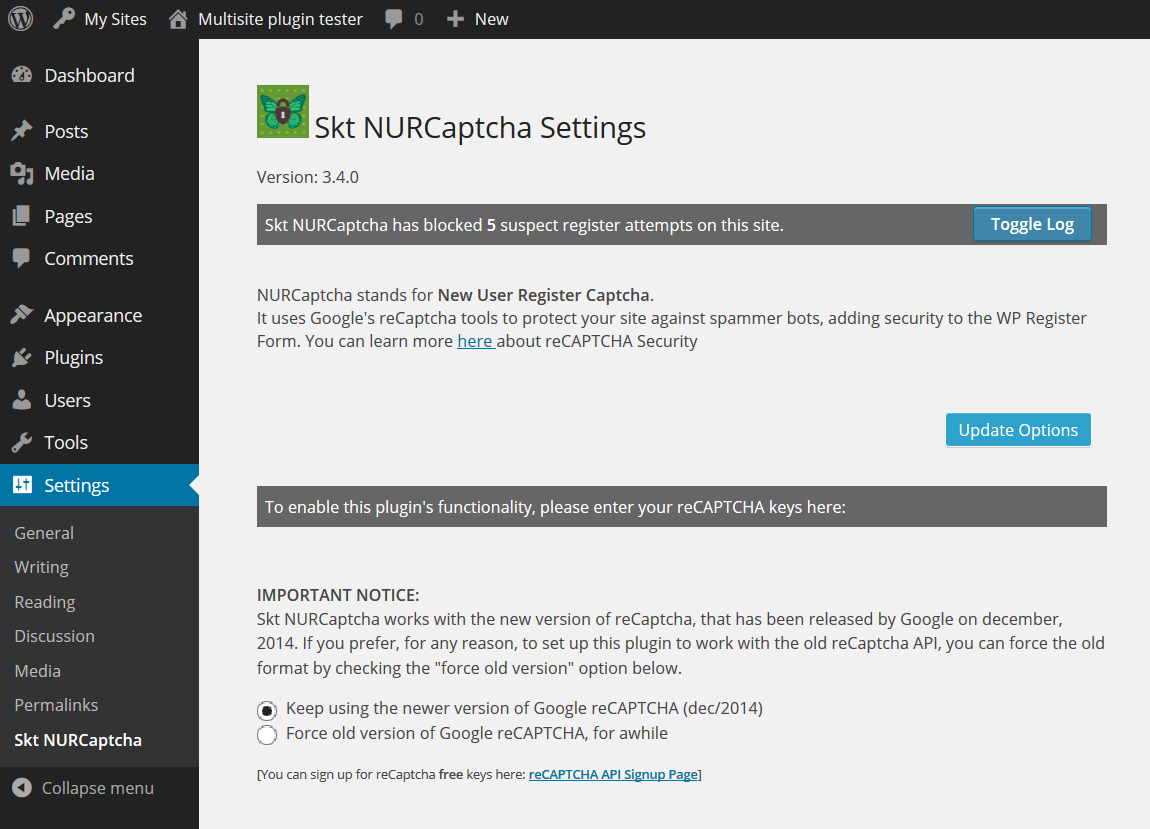Open Reading settings submenu

point(45,602)
